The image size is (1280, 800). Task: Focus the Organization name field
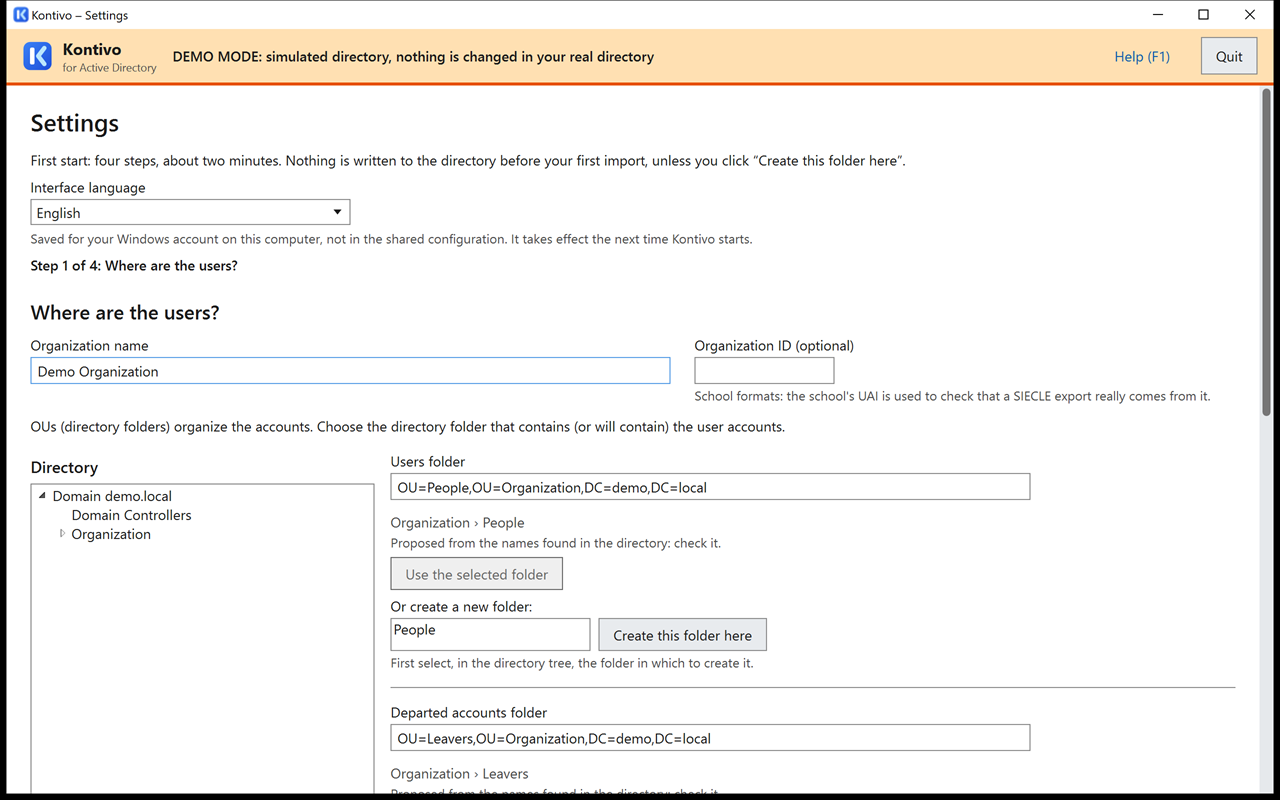click(350, 371)
